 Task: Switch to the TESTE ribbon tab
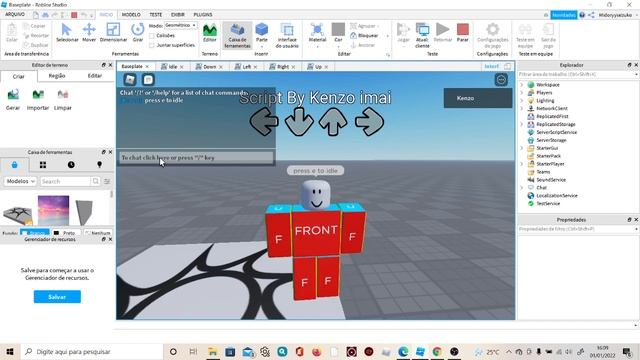156,15
